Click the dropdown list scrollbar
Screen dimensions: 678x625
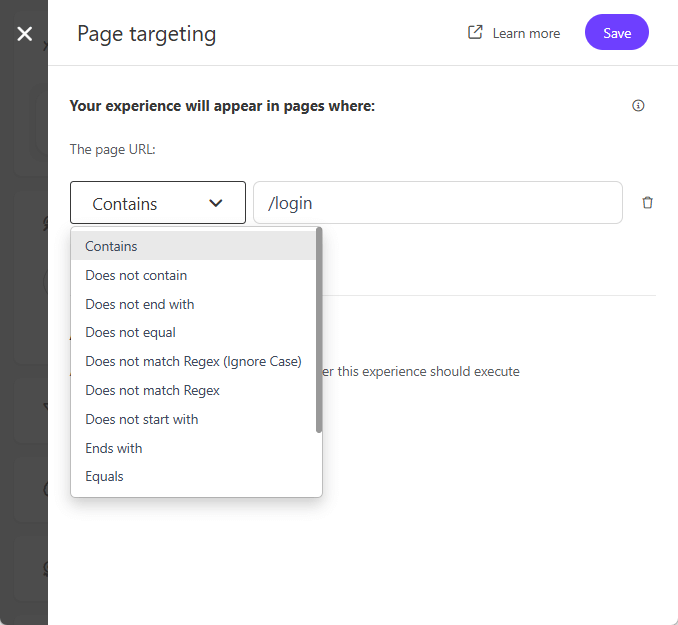[319, 330]
